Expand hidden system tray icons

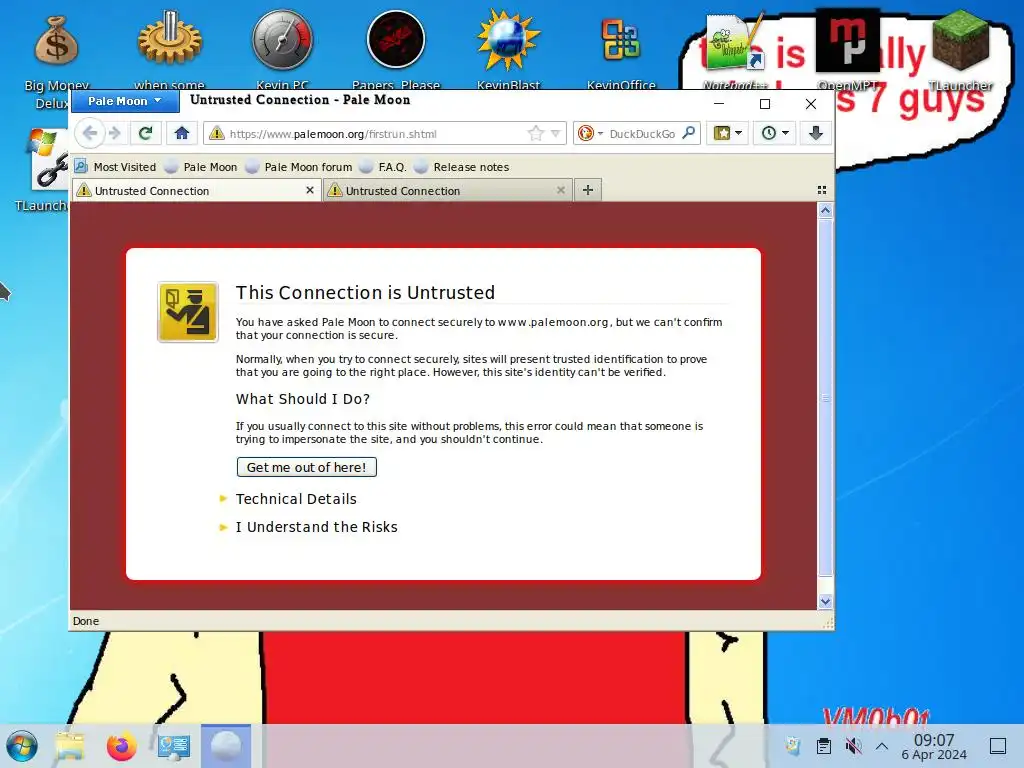pos(882,746)
